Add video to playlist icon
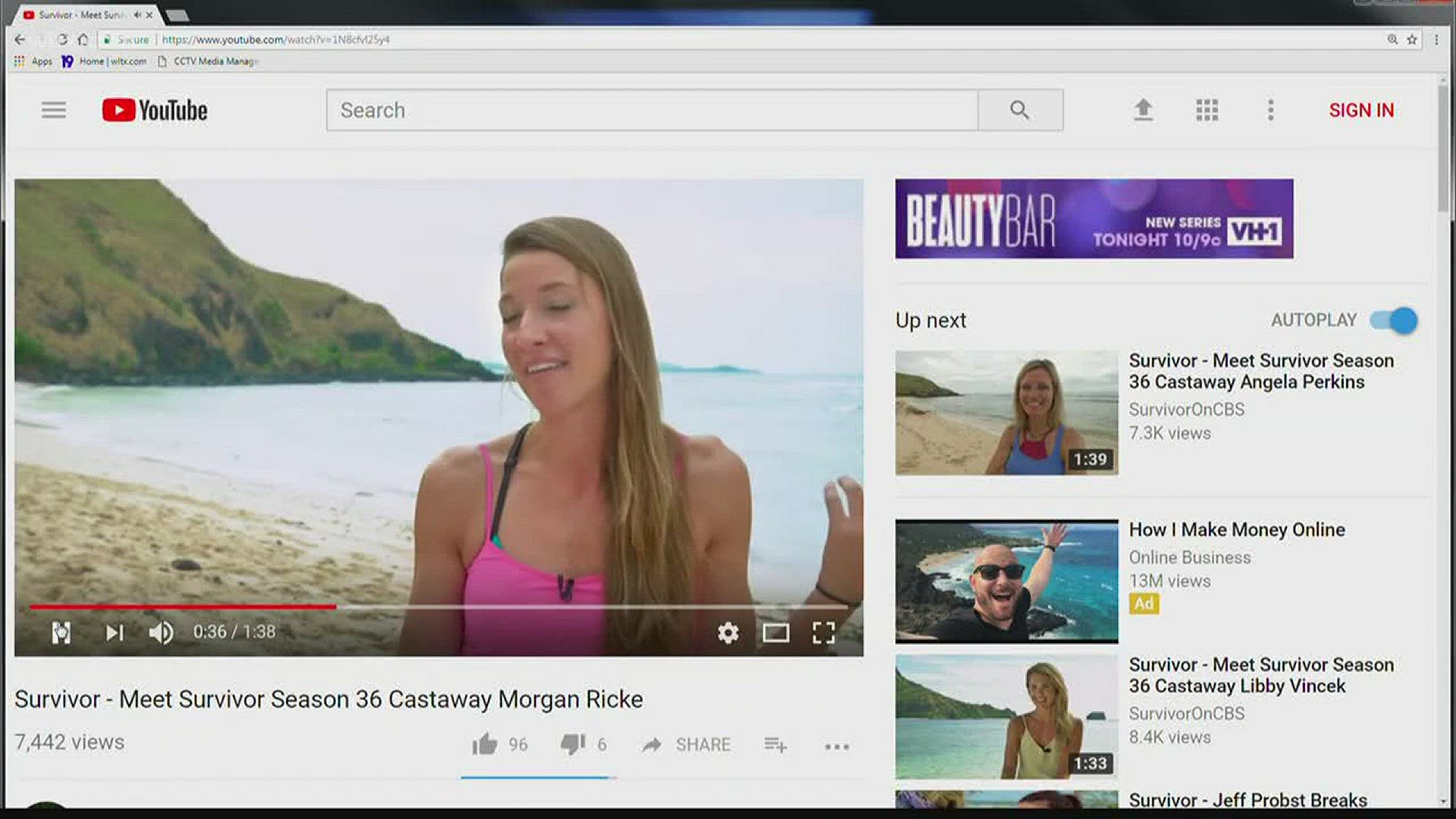The image size is (1456, 819). (x=775, y=745)
